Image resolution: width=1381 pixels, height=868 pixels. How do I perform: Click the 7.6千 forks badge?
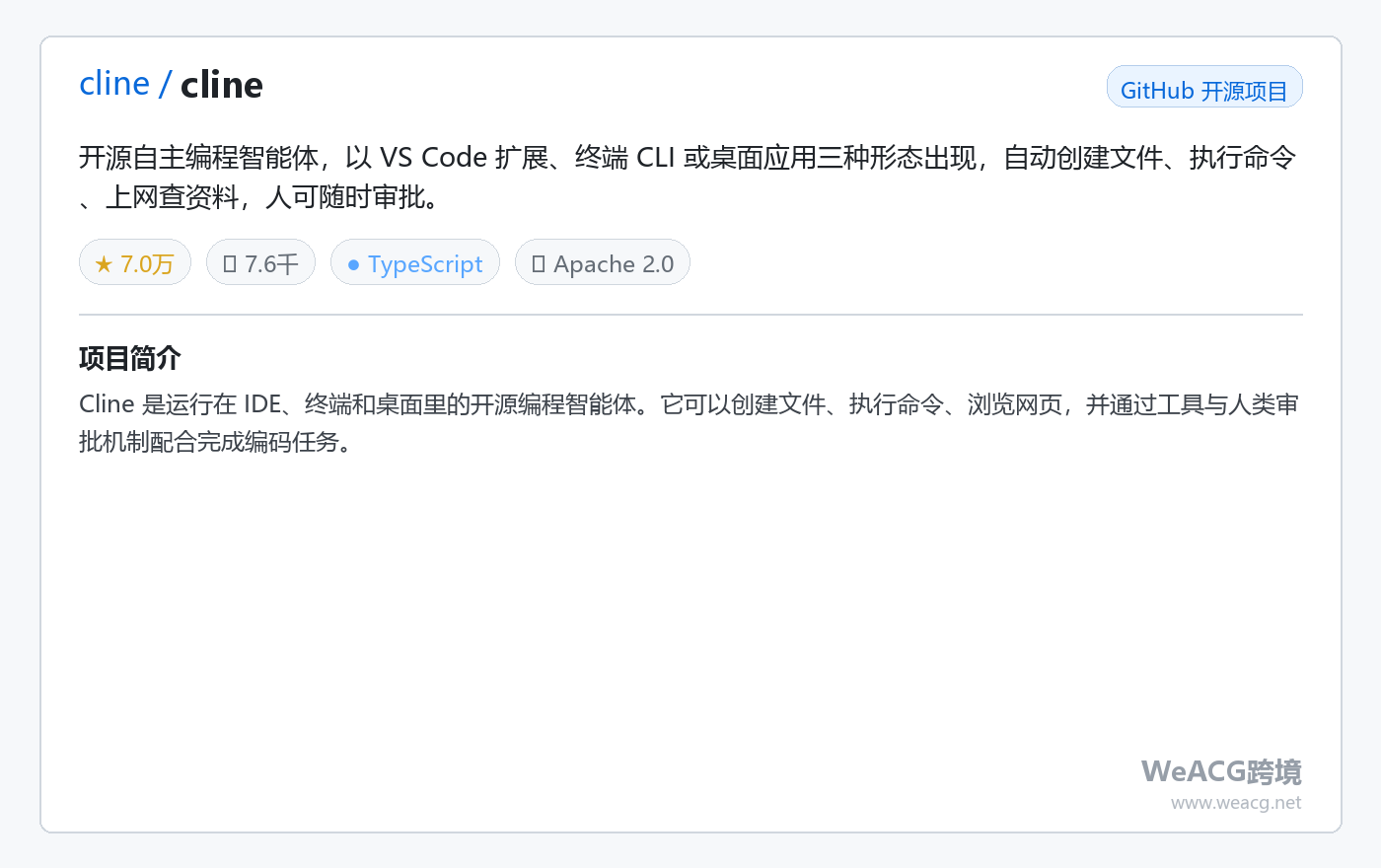pos(260,263)
